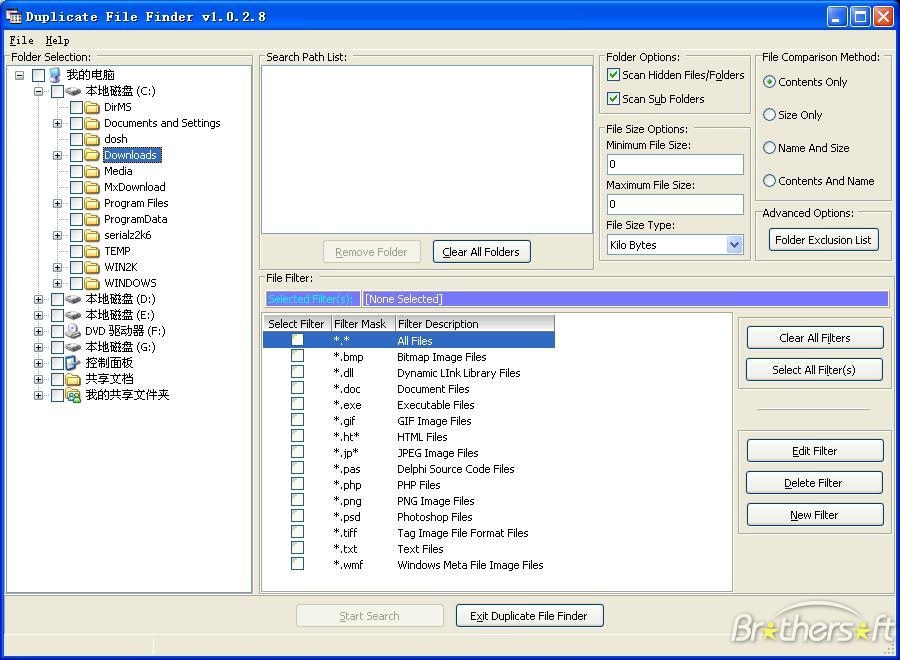Click the Downloads folder icon
The image size is (900, 660).
92,155
